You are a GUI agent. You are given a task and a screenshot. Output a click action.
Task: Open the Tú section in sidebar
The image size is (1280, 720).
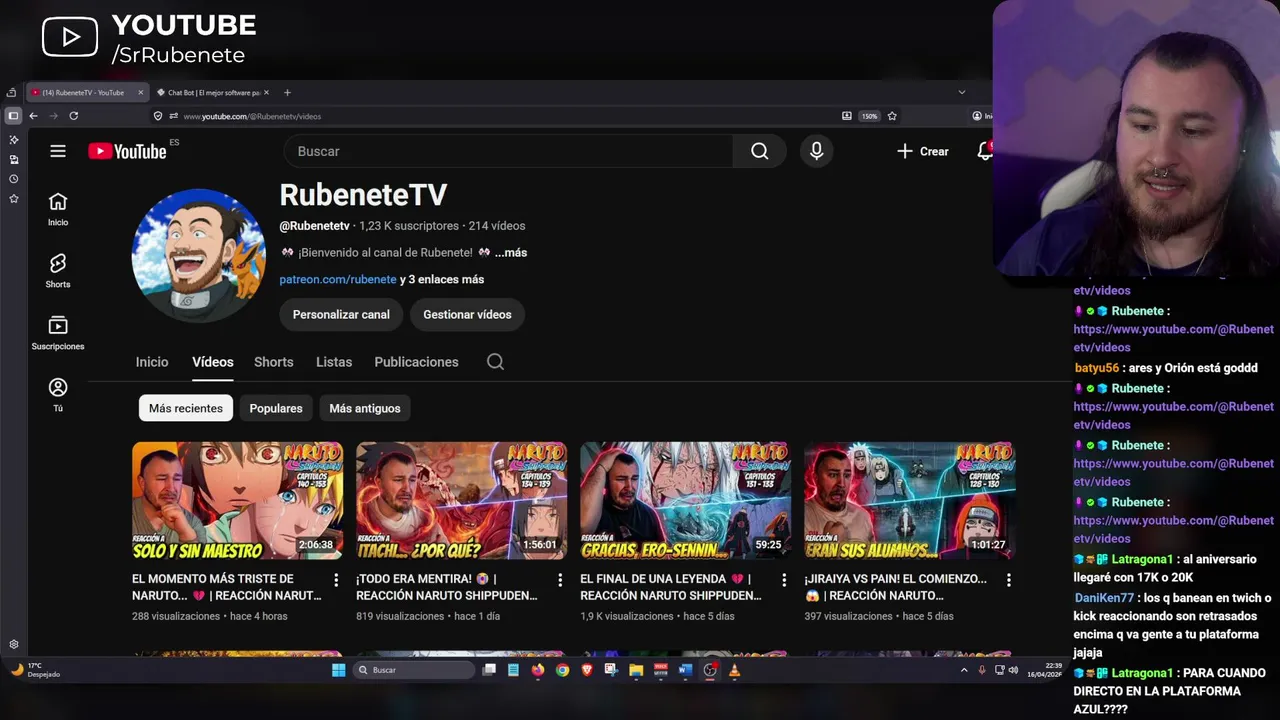click(x=58, y=394)
